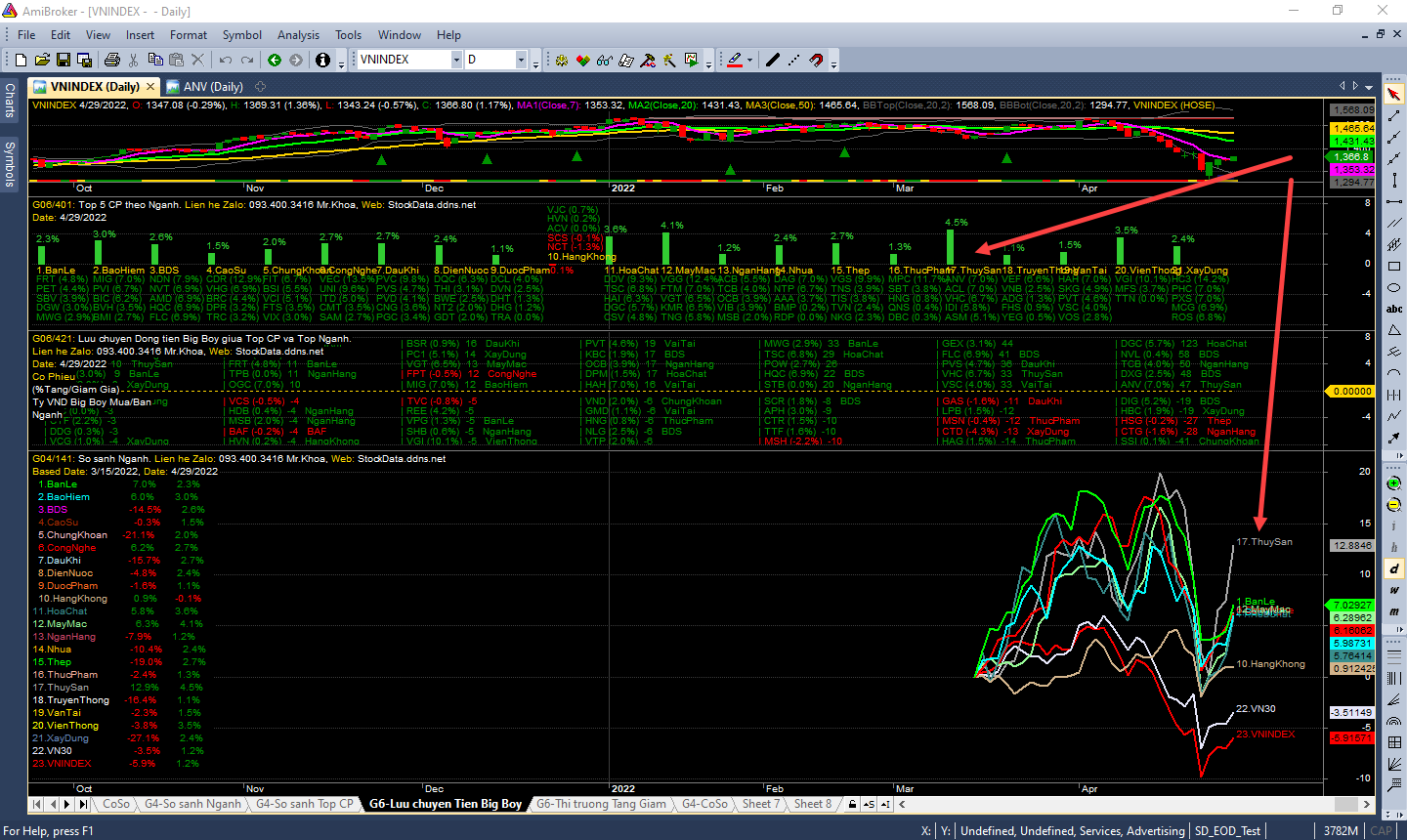Select the Vertical line drawing tool
This screenshot has width=1407, height=840.
[1394, 181]
